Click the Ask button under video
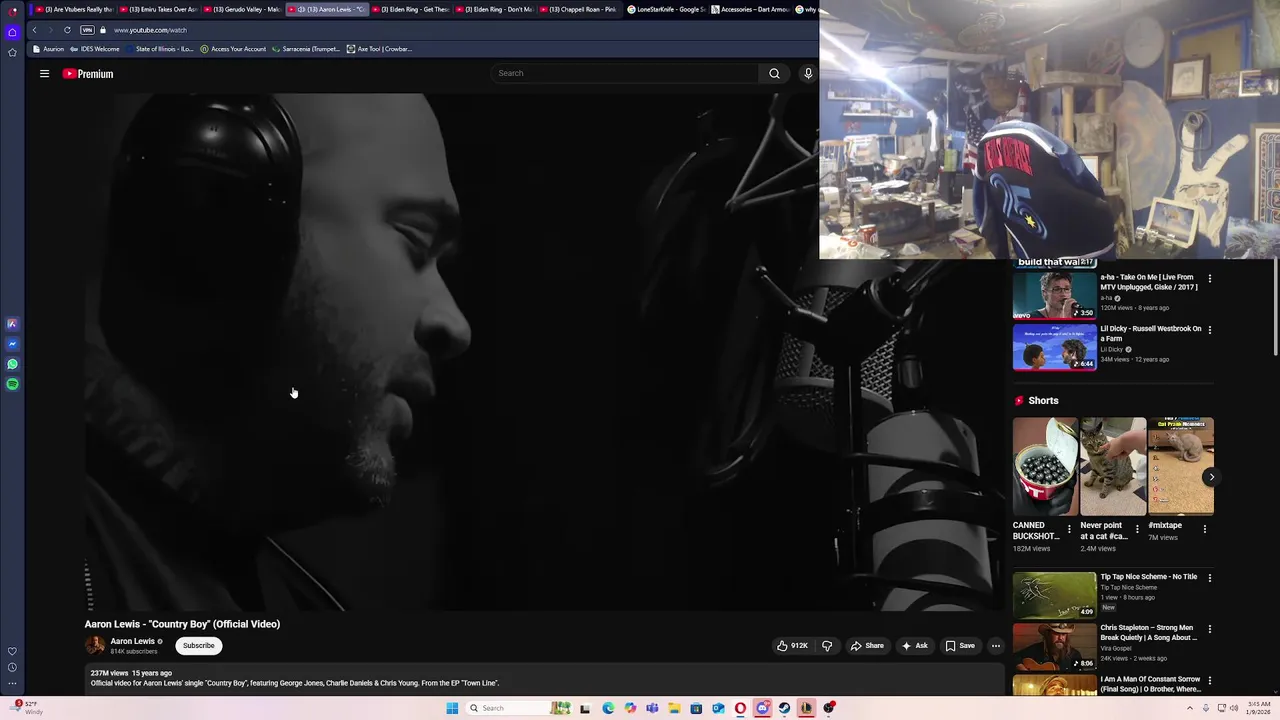Viewport: 1280px width, 720px height. [915, 646]
